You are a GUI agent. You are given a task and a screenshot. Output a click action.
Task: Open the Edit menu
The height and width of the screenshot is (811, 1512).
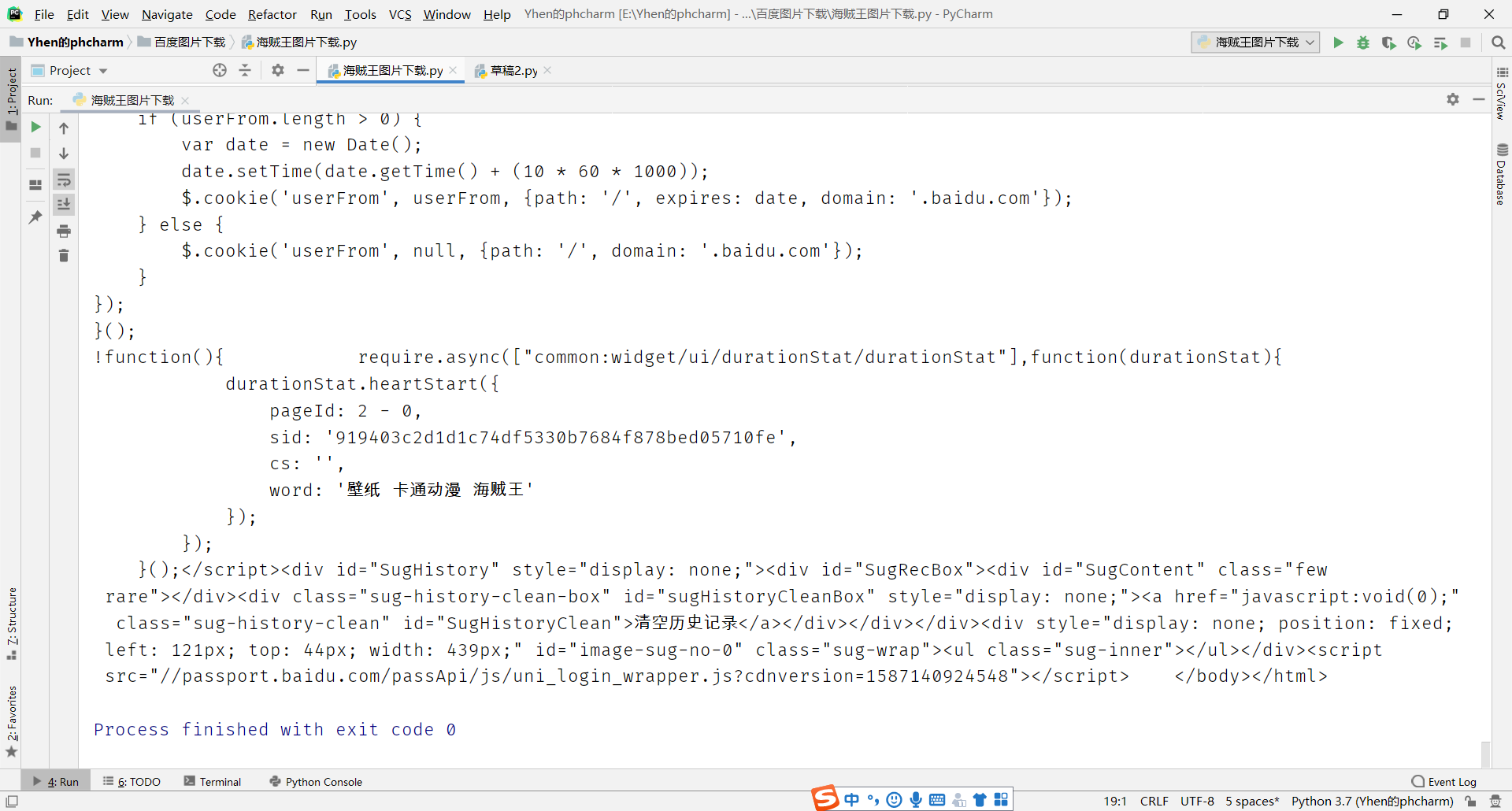(x=77, y=14)
